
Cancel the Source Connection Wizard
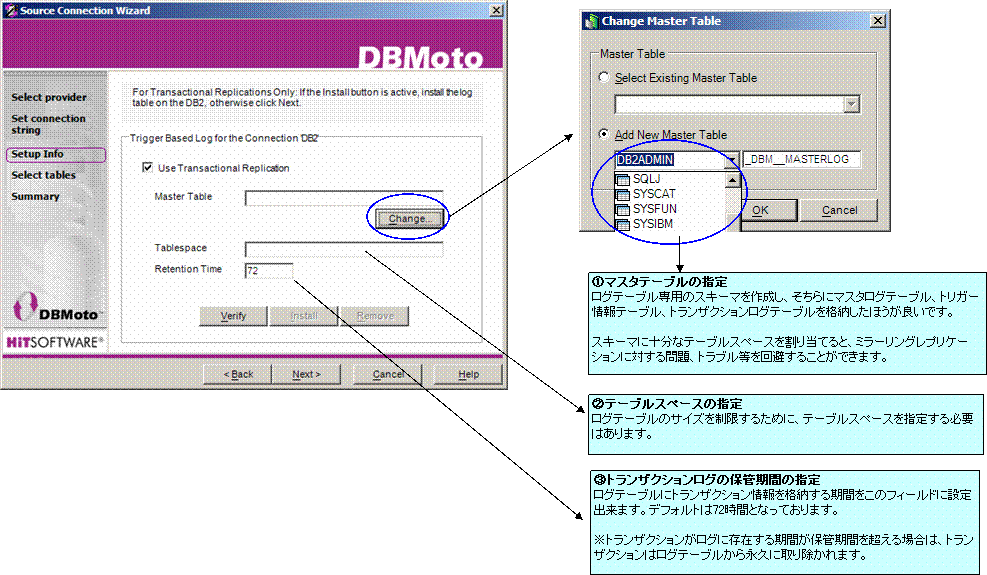coord(387,374)
